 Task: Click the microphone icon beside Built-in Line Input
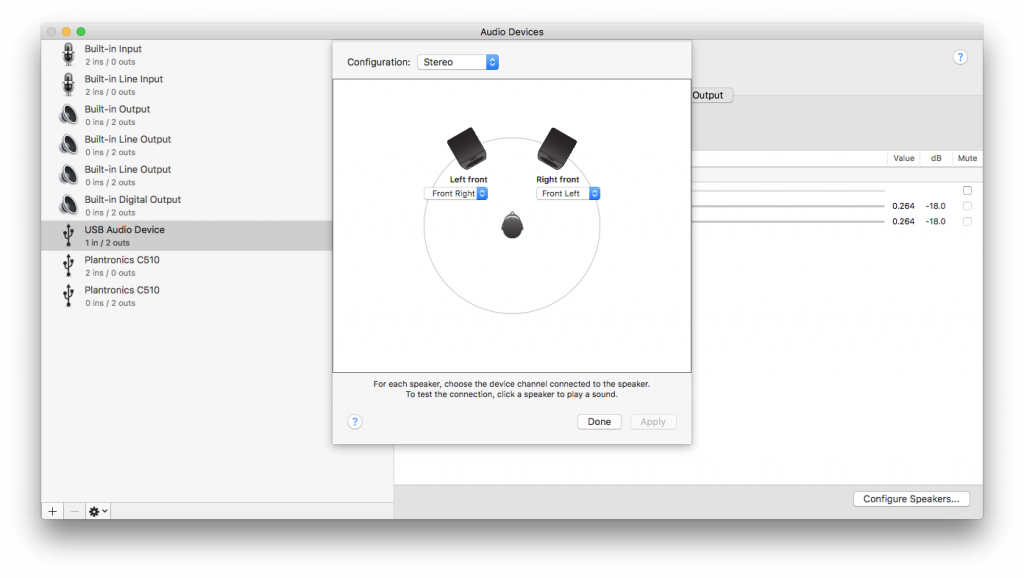(x=69, y=84)
